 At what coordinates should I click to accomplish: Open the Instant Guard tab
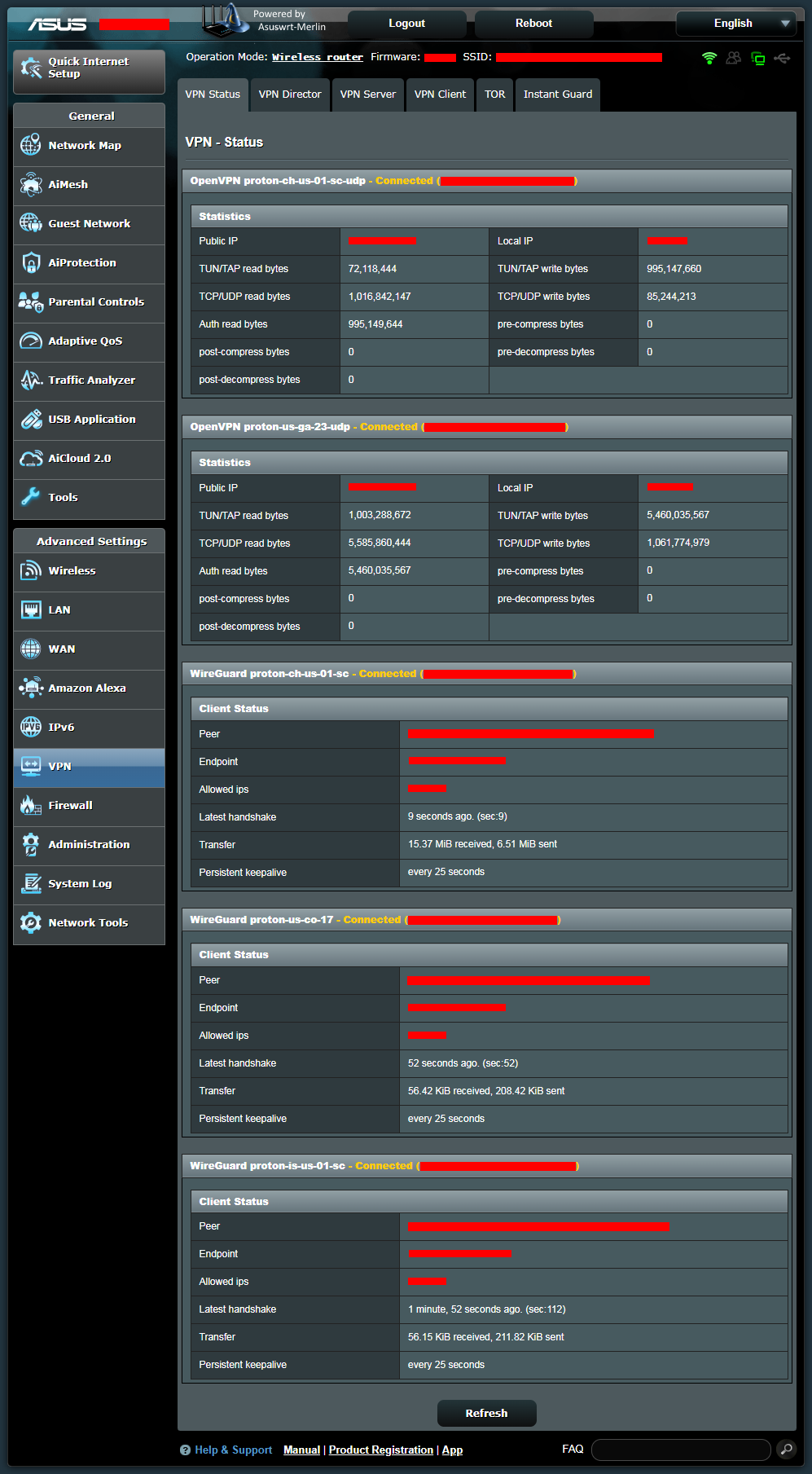(x=558, y=95)
